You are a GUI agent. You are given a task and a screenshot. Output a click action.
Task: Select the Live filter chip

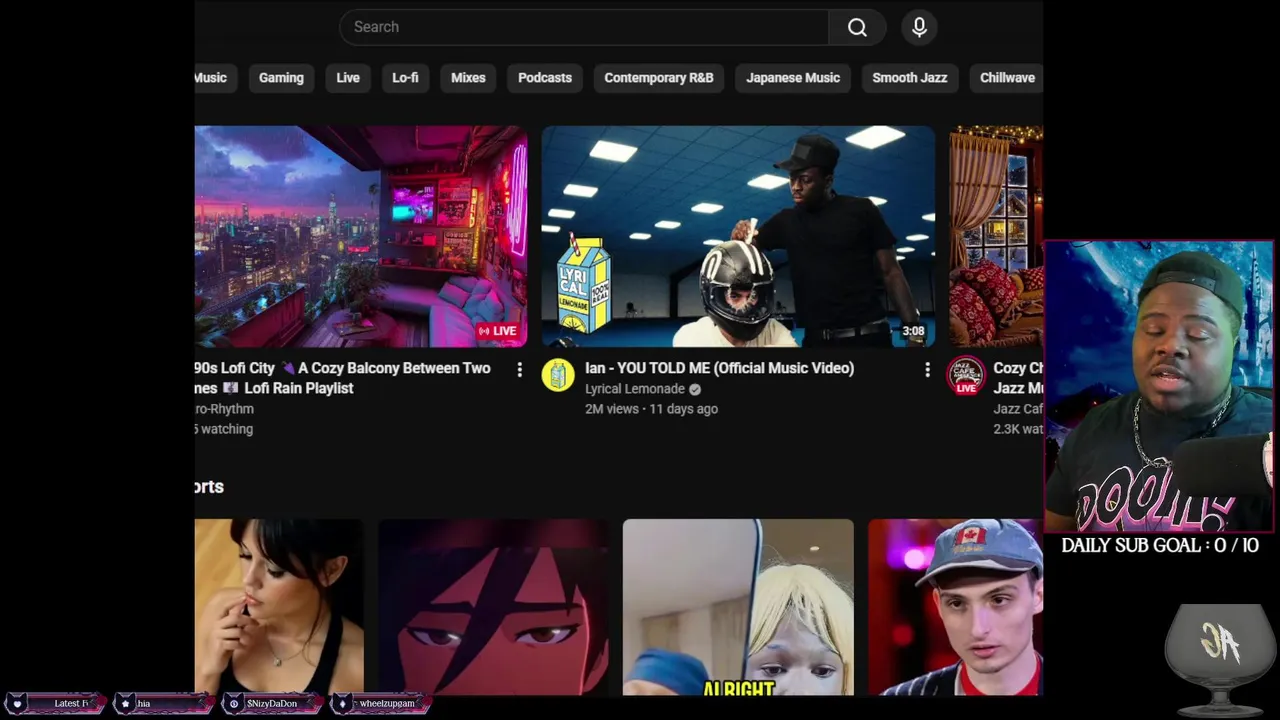[348, 78]
